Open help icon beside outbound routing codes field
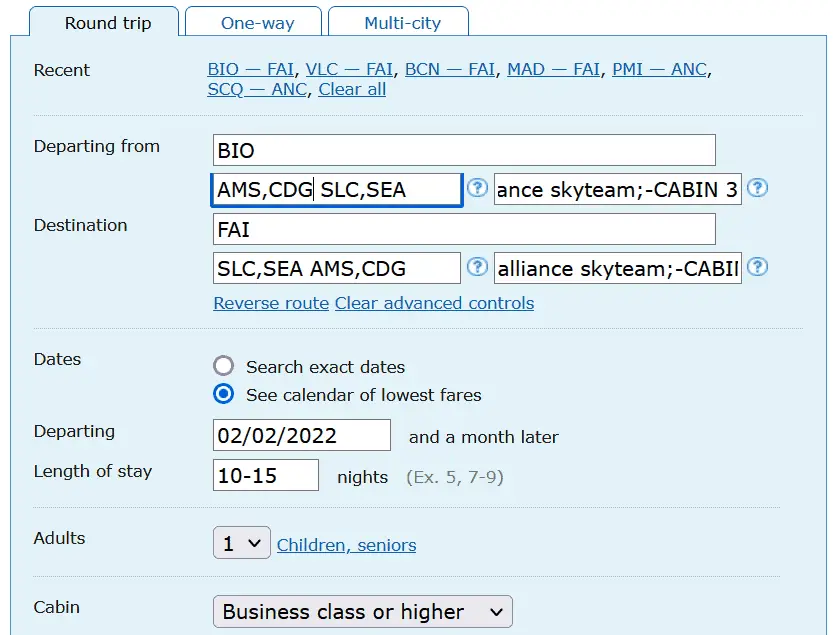The height and width of the screenshot is (635, 833). pos(478,188)
